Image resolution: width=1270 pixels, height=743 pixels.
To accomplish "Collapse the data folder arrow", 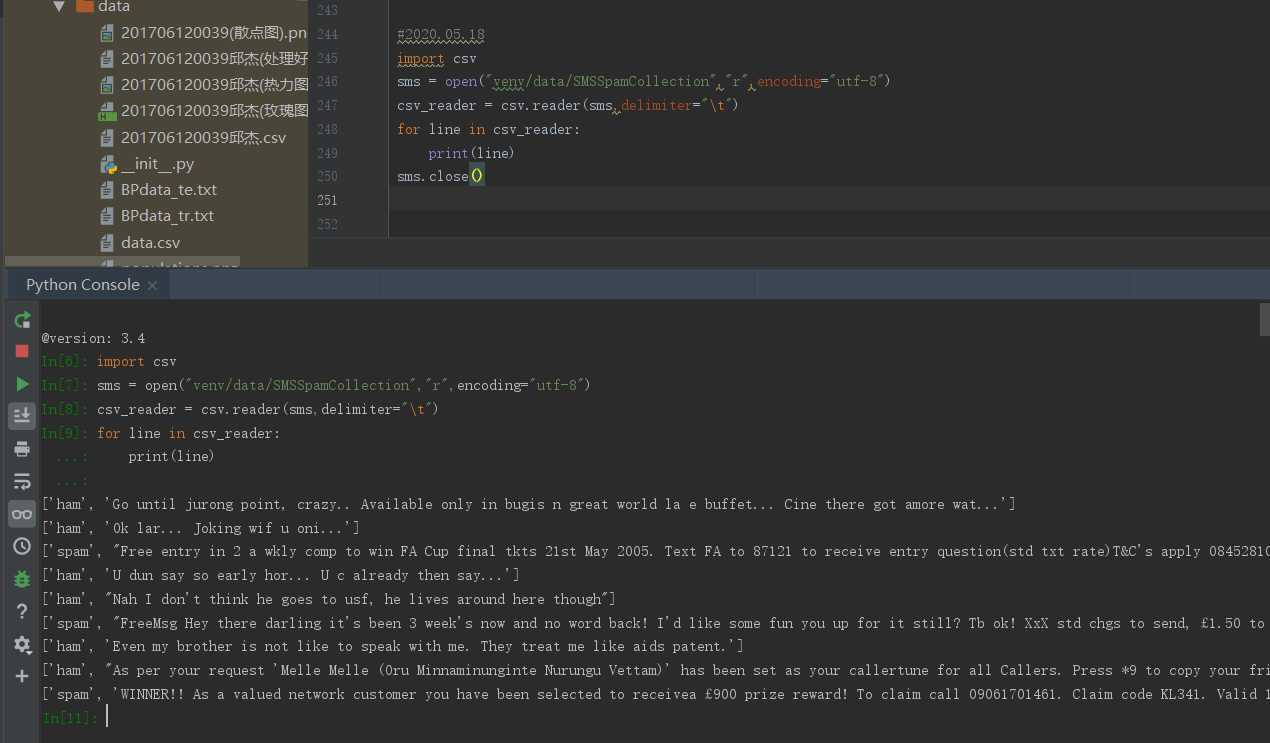I will pos(58,6).
